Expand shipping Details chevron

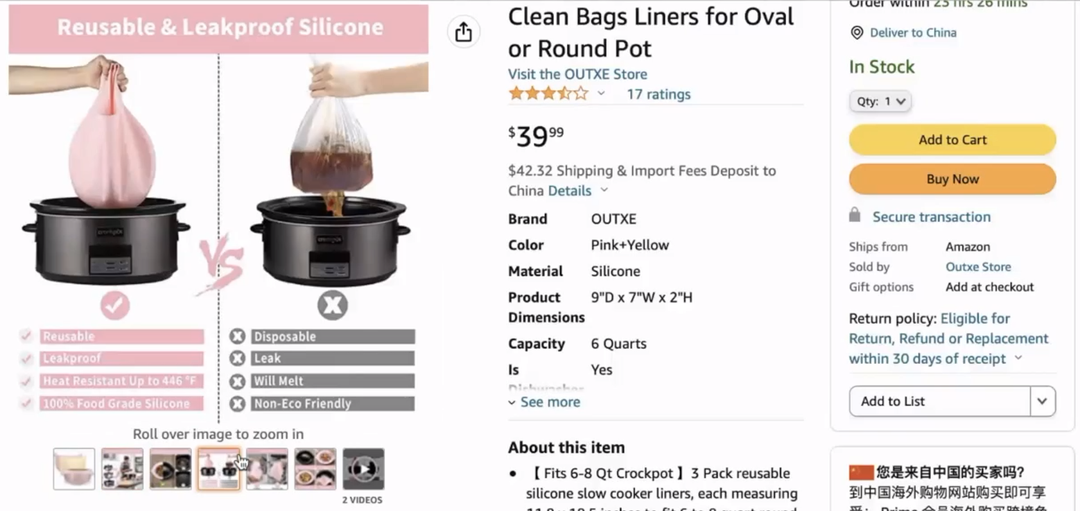tap(604, 191)
